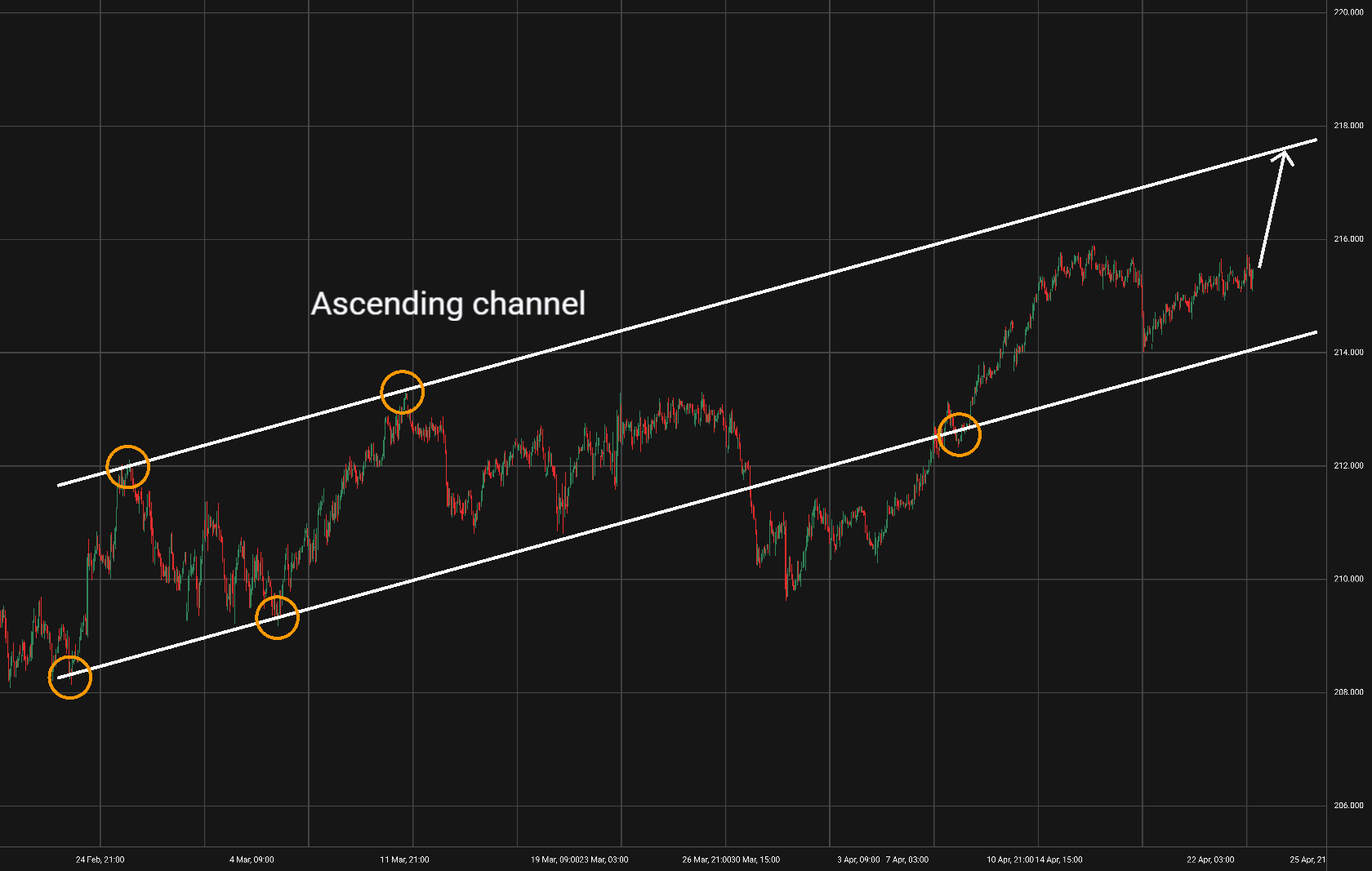Select the "22 Apr, 03:00" time axis label
Viewport: 1372px width, 871px height.
click(1210, 860)
